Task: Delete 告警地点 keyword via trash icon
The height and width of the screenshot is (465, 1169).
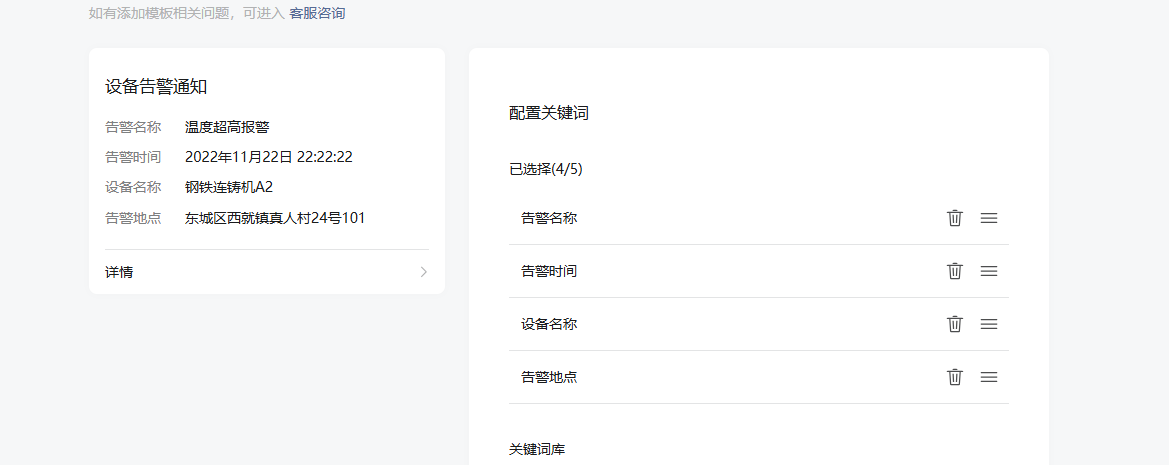Action: coord(954,377)
